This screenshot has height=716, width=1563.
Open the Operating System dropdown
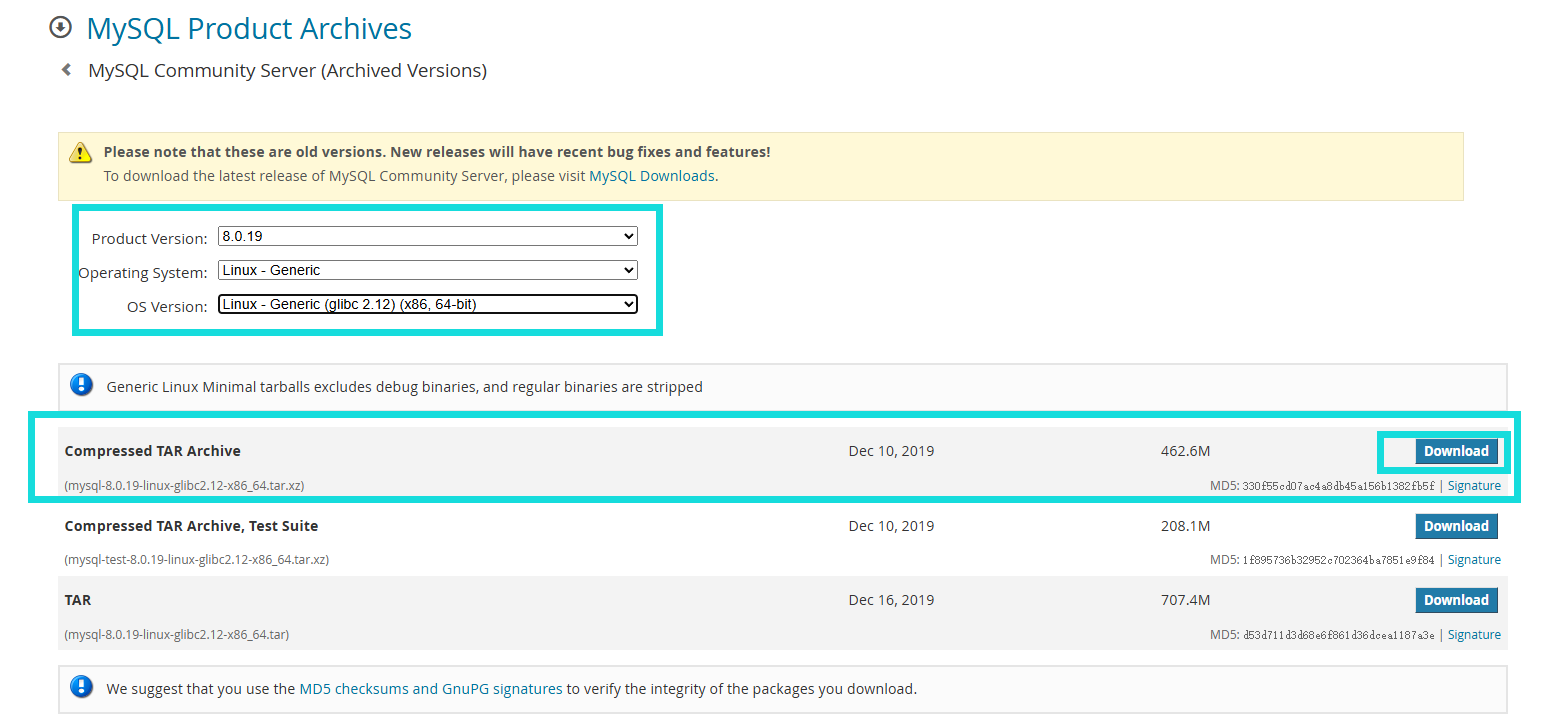(428, 270)
